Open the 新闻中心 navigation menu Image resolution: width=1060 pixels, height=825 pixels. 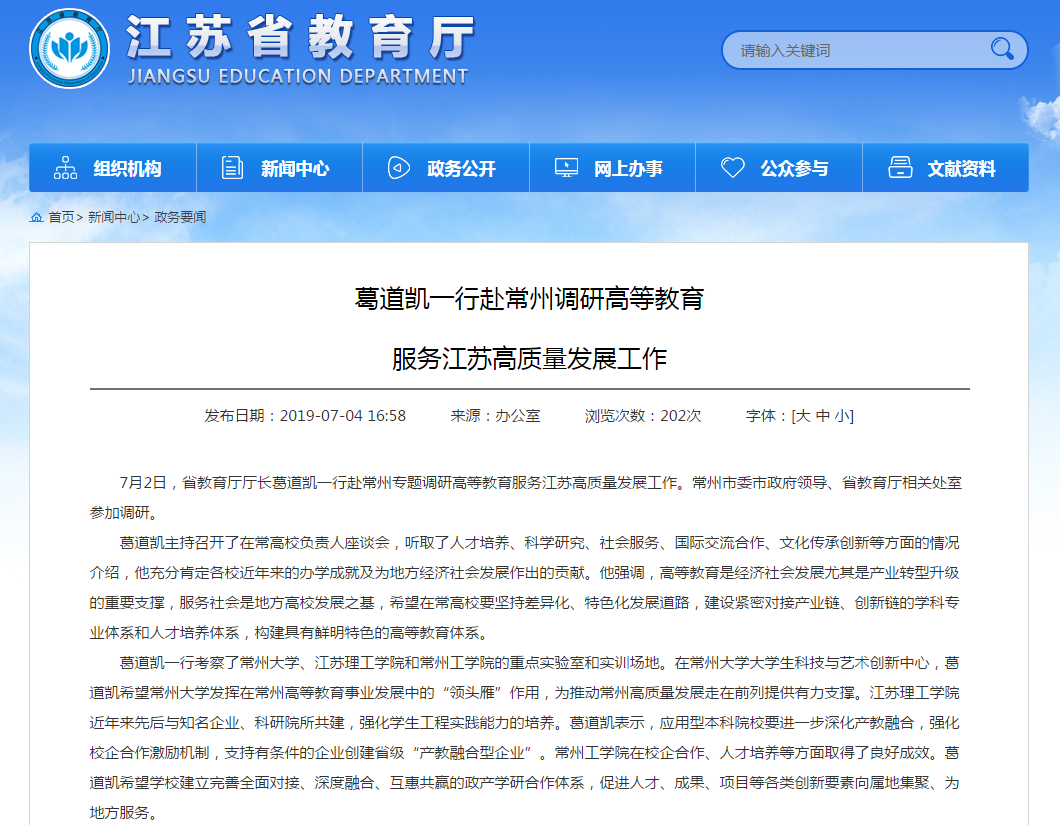click(295, 169)
